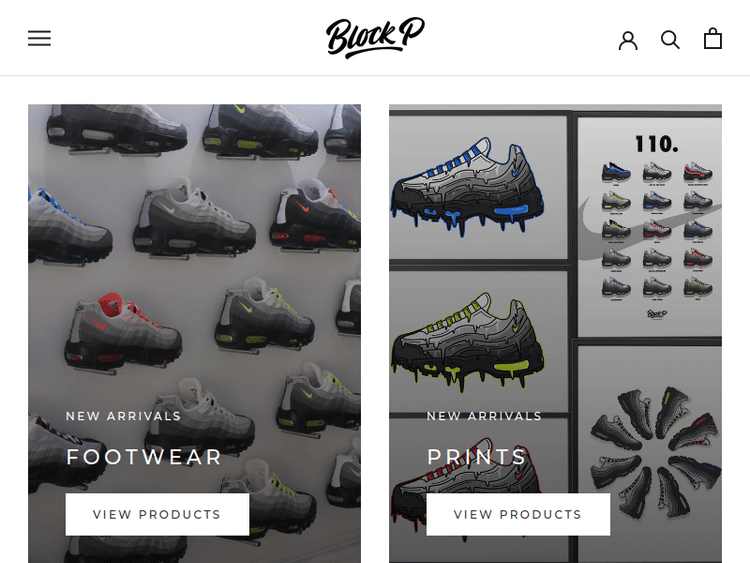750x563 pixels.
Task: Select the PRINTS heading text
Action: tap(476, 457)
